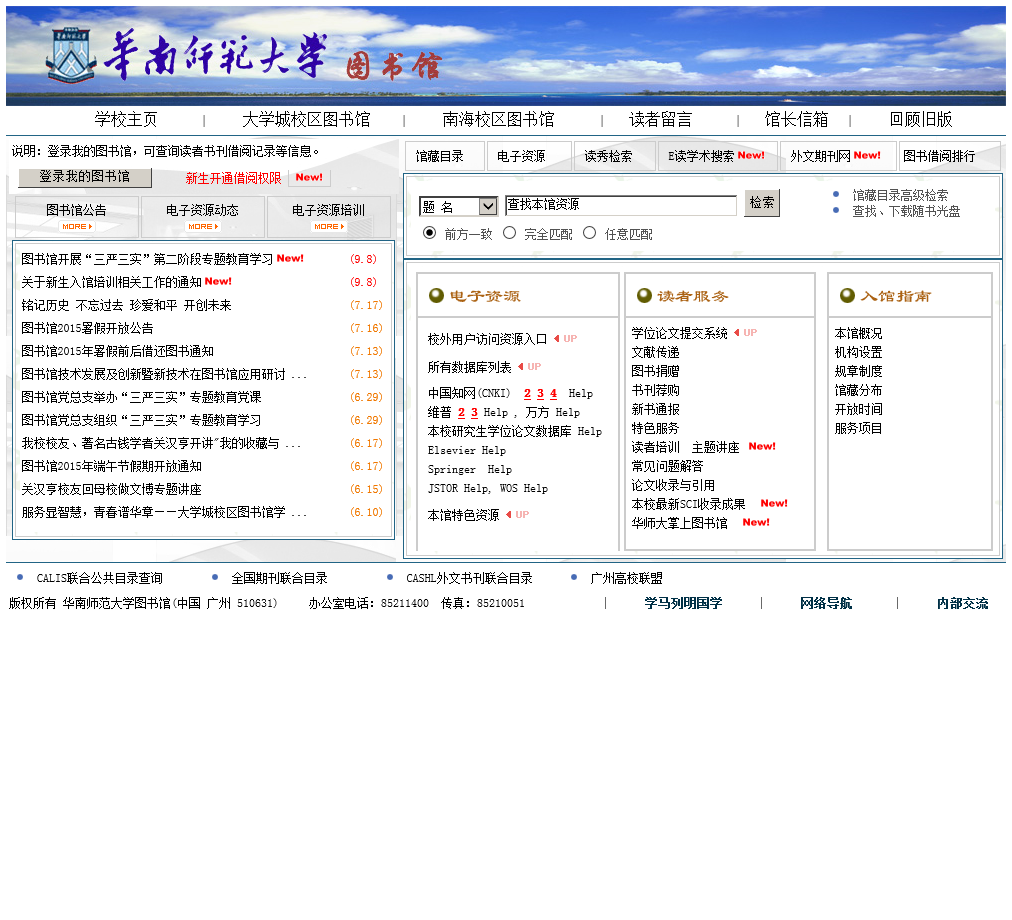Open 大学城校区图书馆 in top navigation
Viewport: 1012px width, 920px height.
click(306, 120)
